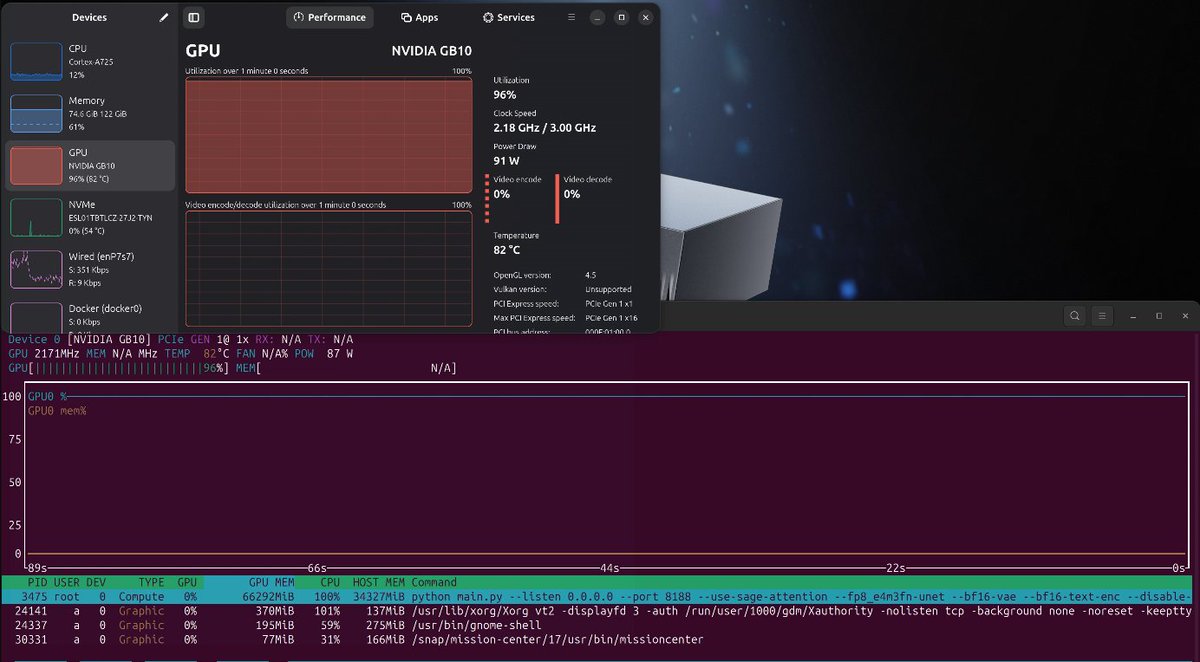The width and height of the screenshot is (1200, 662).
Task: Switch to the Performance tab
Action: pyautogui.click(x=330, y=17)
